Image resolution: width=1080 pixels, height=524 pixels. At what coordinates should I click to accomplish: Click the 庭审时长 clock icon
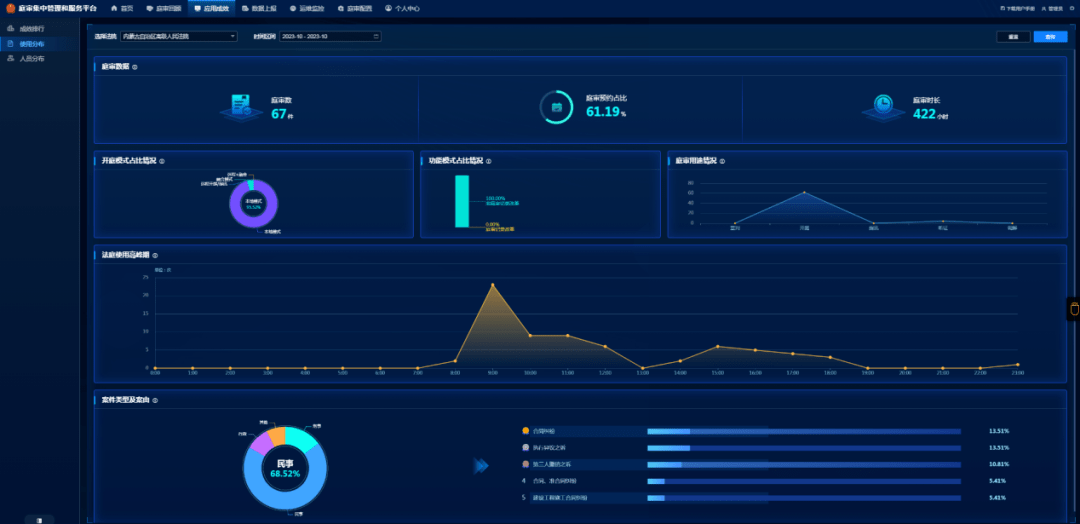[x=883, y=106]
